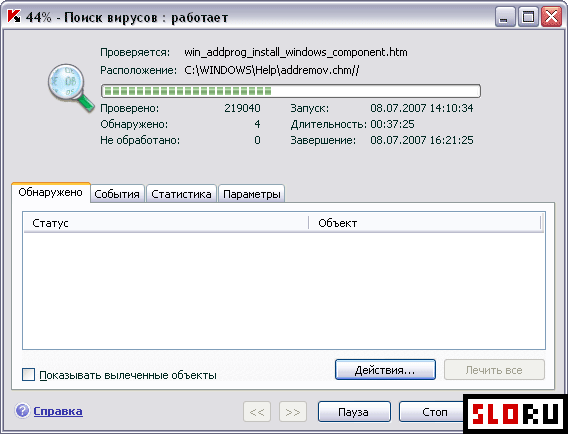The width and height of the screenshot is (568, 434).
Task: Select the Обнаружено tab
Action: click(x=51, y=192)
